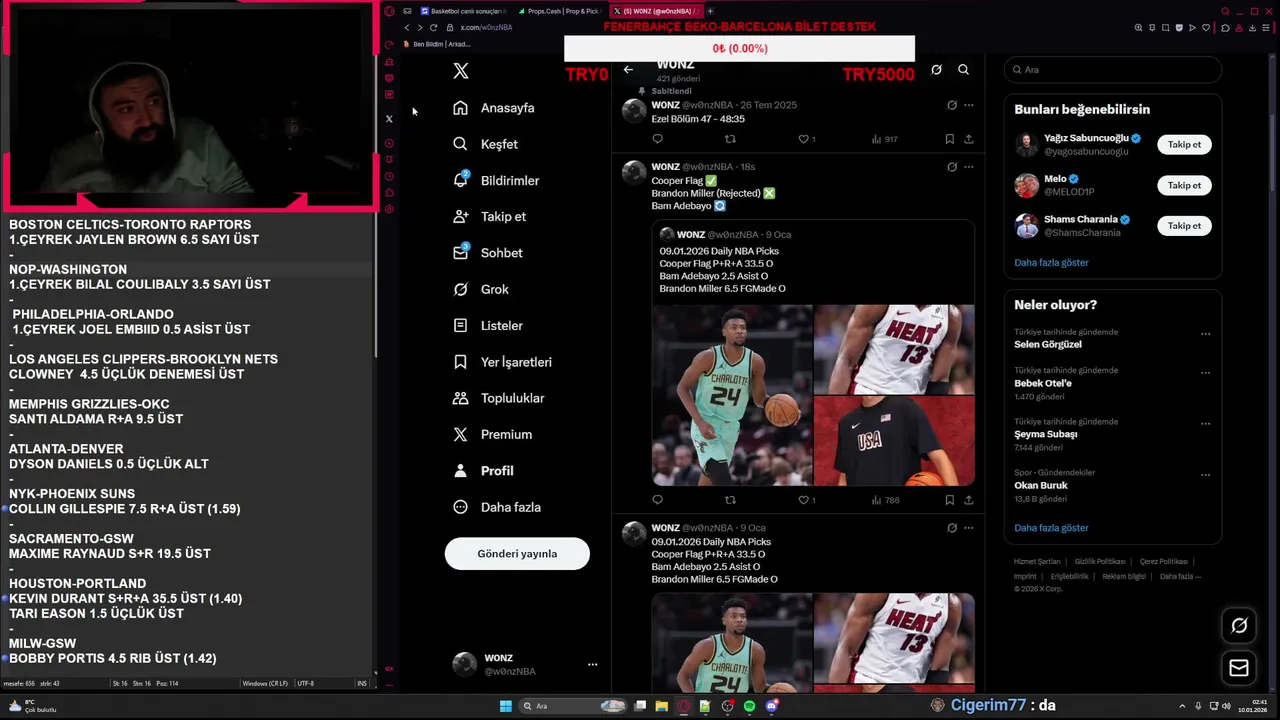Open Windows Start menu
Screen dimensions: 1280x720
click(x=506, y=706)
